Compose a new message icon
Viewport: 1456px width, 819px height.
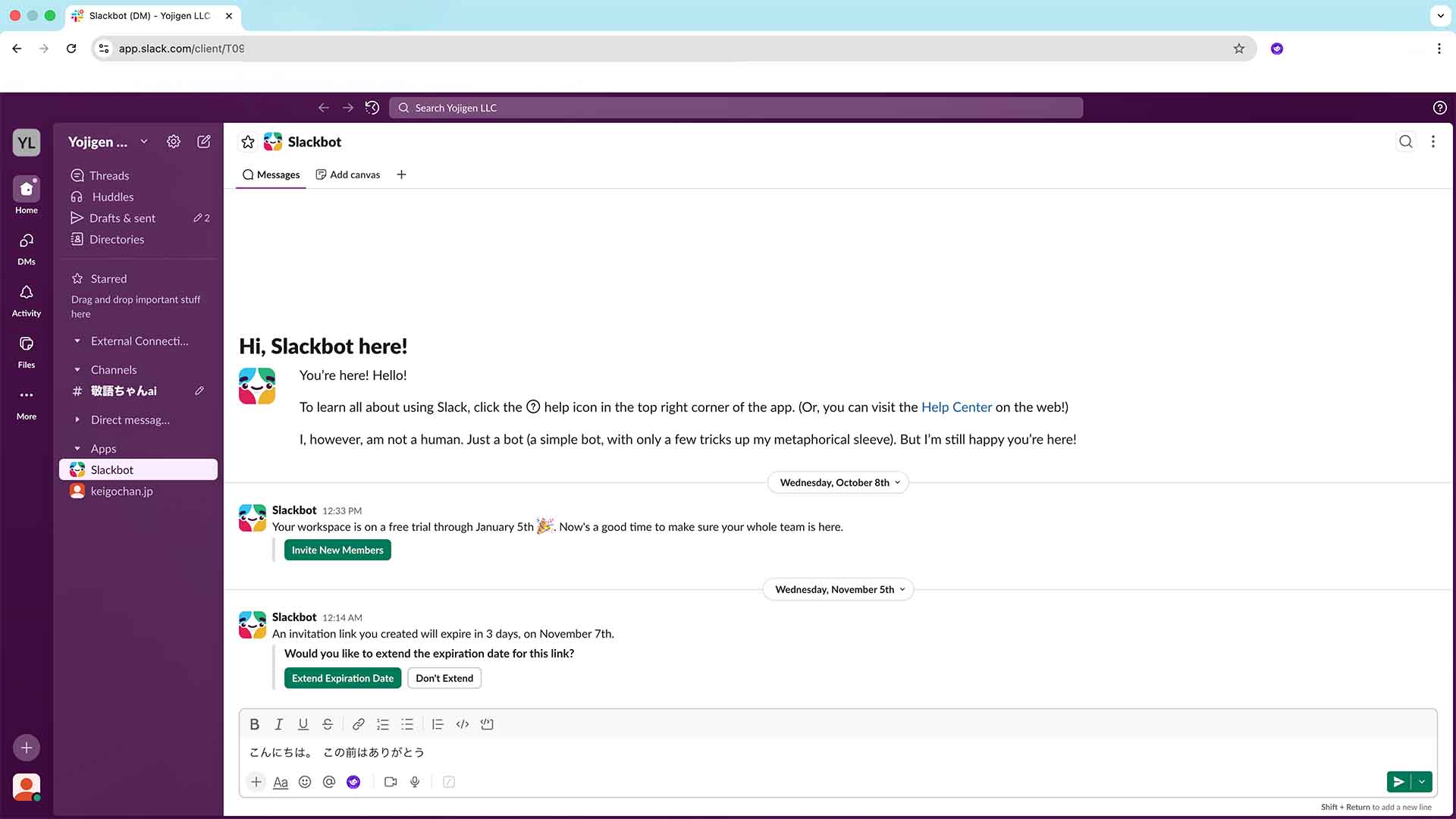[204, 142]
